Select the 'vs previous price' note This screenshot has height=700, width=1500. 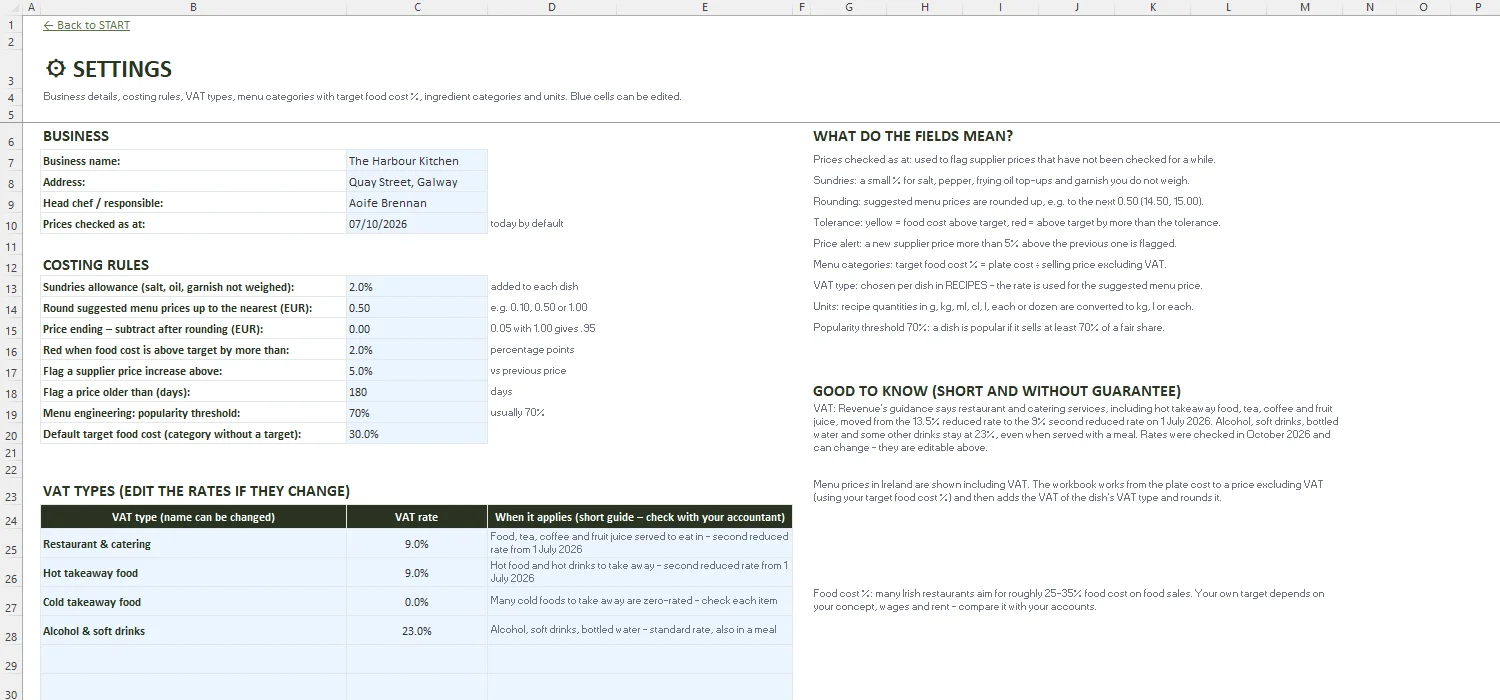[528, 371]
